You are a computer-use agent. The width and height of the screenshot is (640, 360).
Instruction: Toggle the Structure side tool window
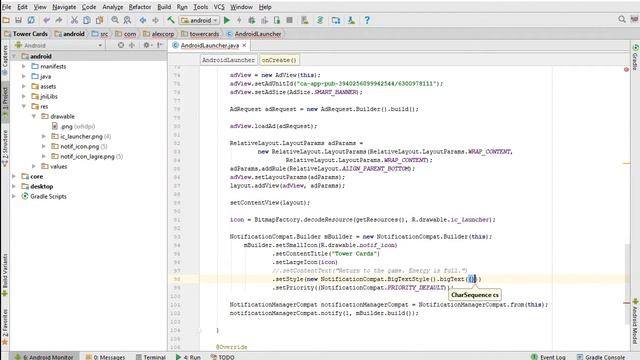pyautogui.click(x=5, y=148)
